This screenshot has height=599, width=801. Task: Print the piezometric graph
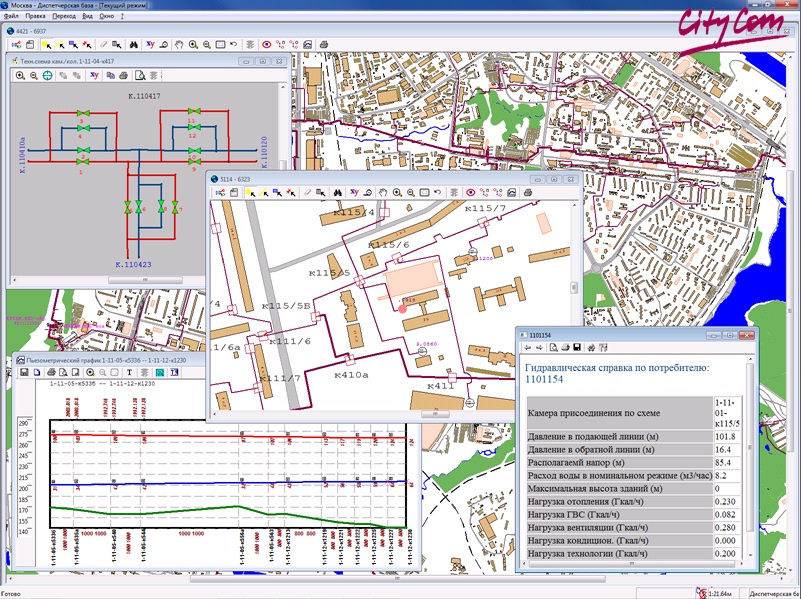(51, 372)
